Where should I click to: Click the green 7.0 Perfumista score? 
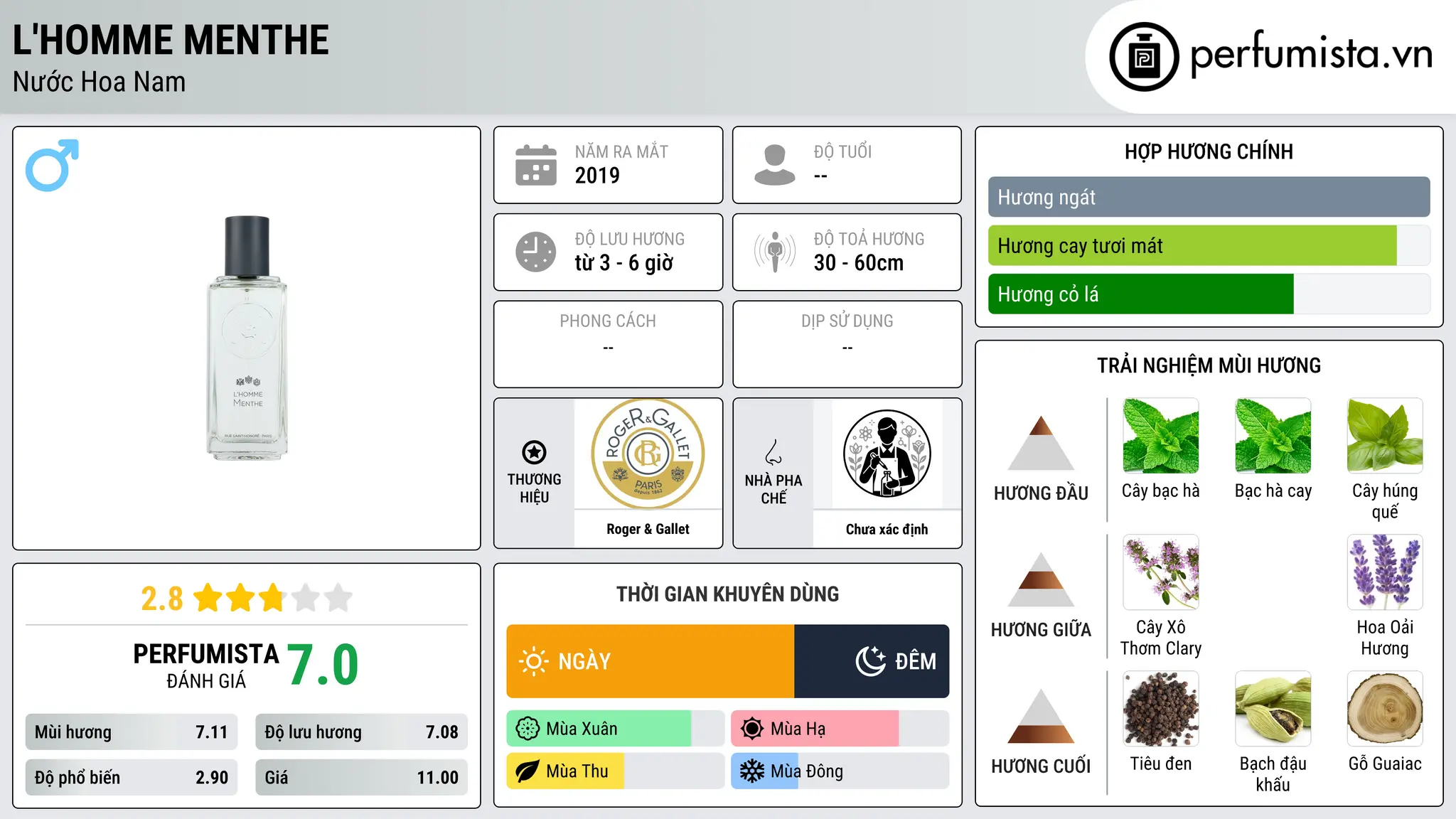pyautogui.click(x=323, y=665)
